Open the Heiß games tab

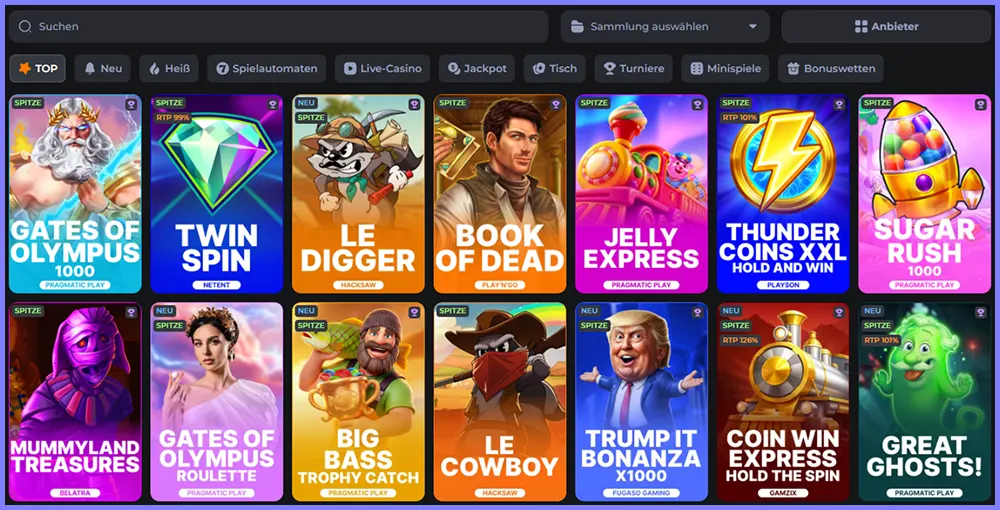[x=169, y=68]
